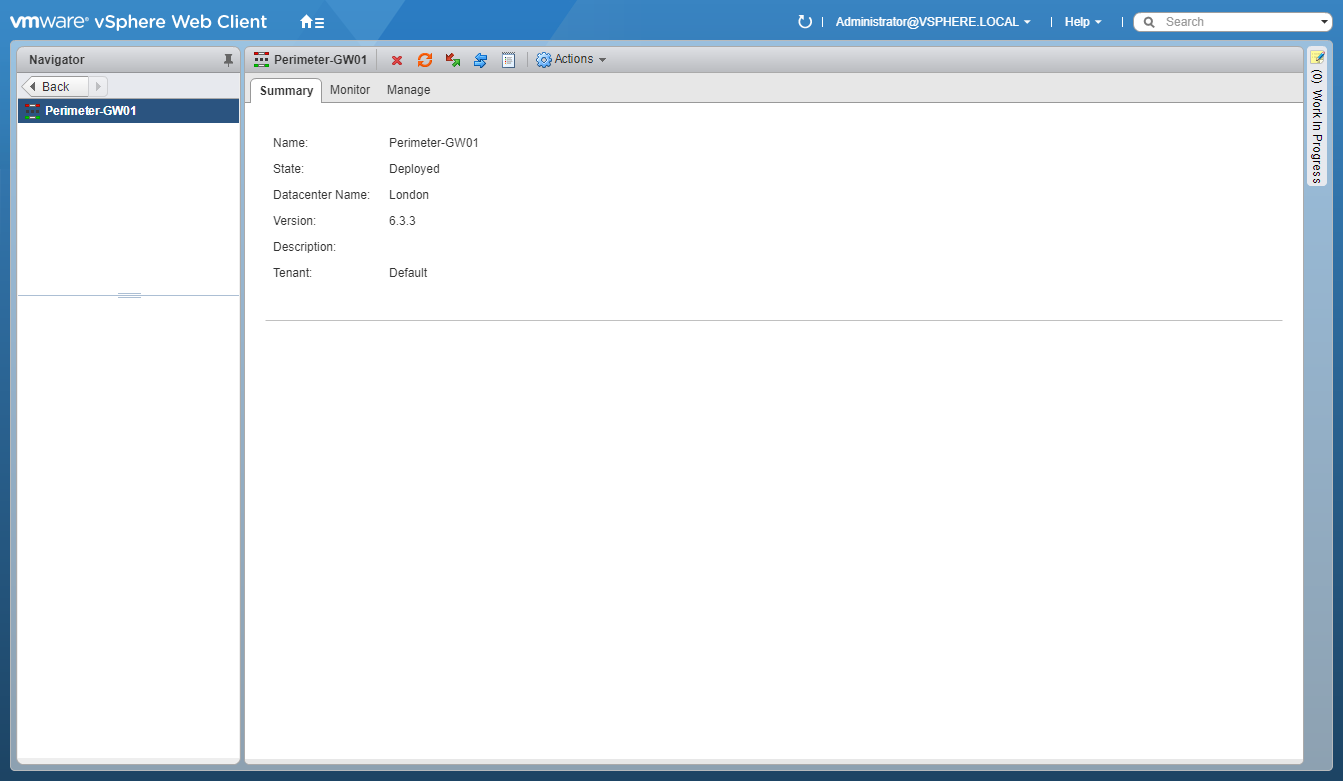This screenshot has width=1343, height=781.
Task: Click the search magnifier icon
Action: [x=1149, y=22]
